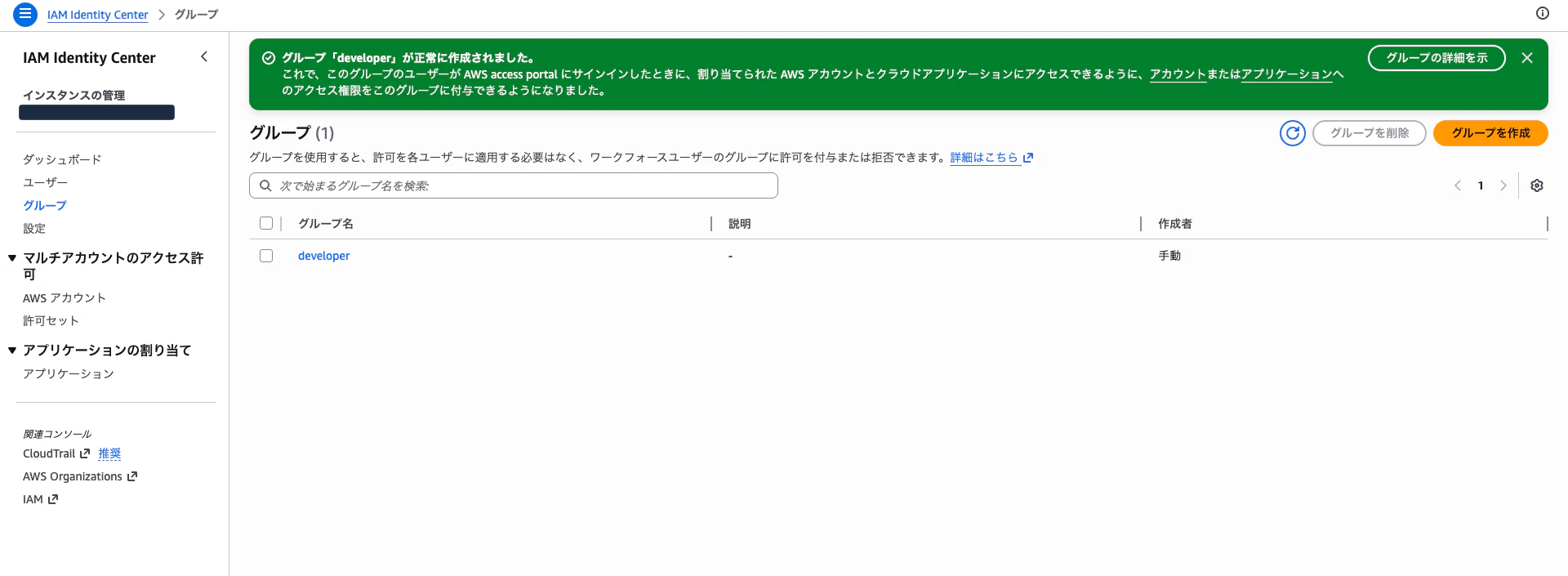
Task: Click グループ名 column header
Action: coord(326,223)
